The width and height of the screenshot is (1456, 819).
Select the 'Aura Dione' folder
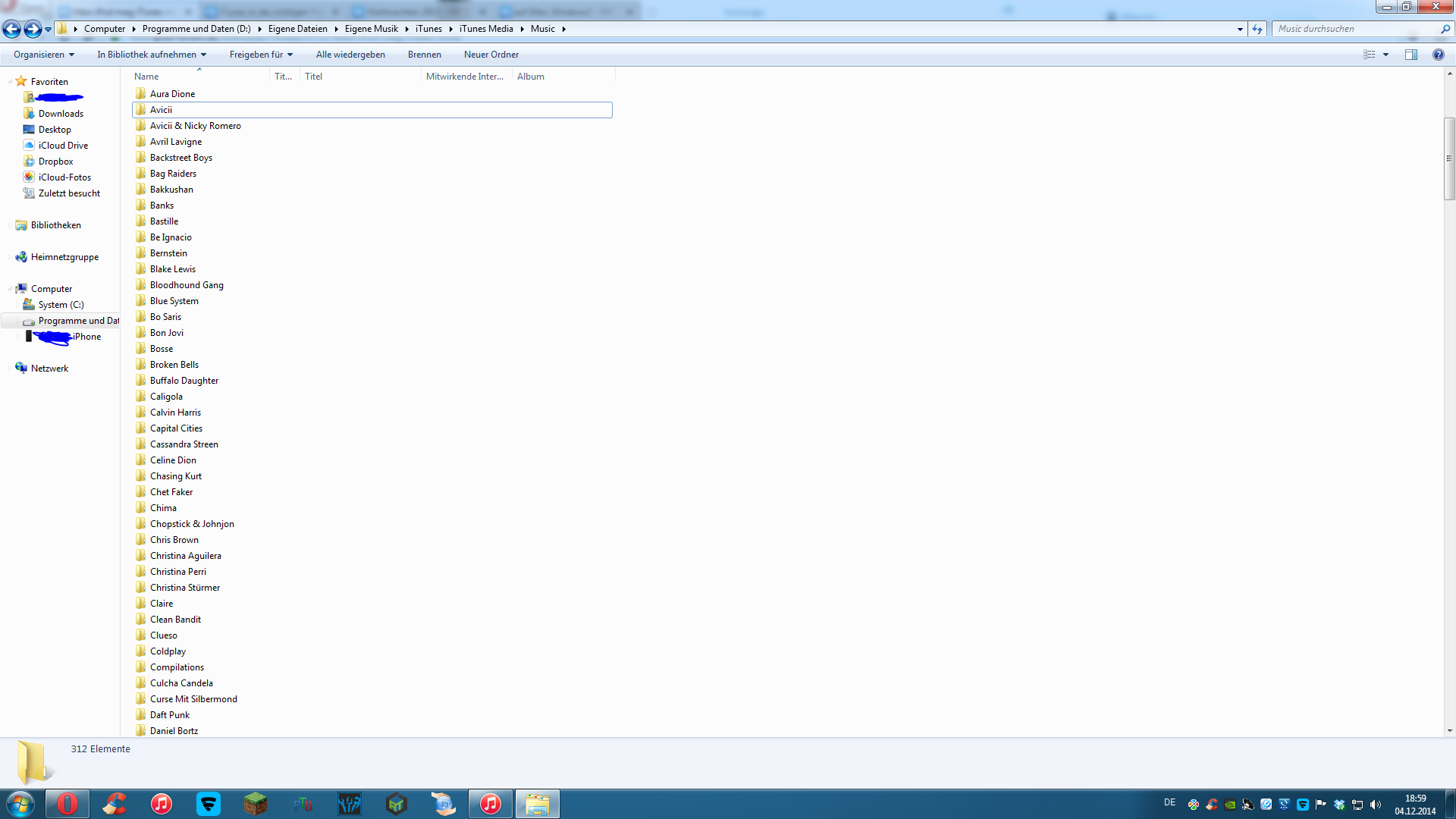172,94
